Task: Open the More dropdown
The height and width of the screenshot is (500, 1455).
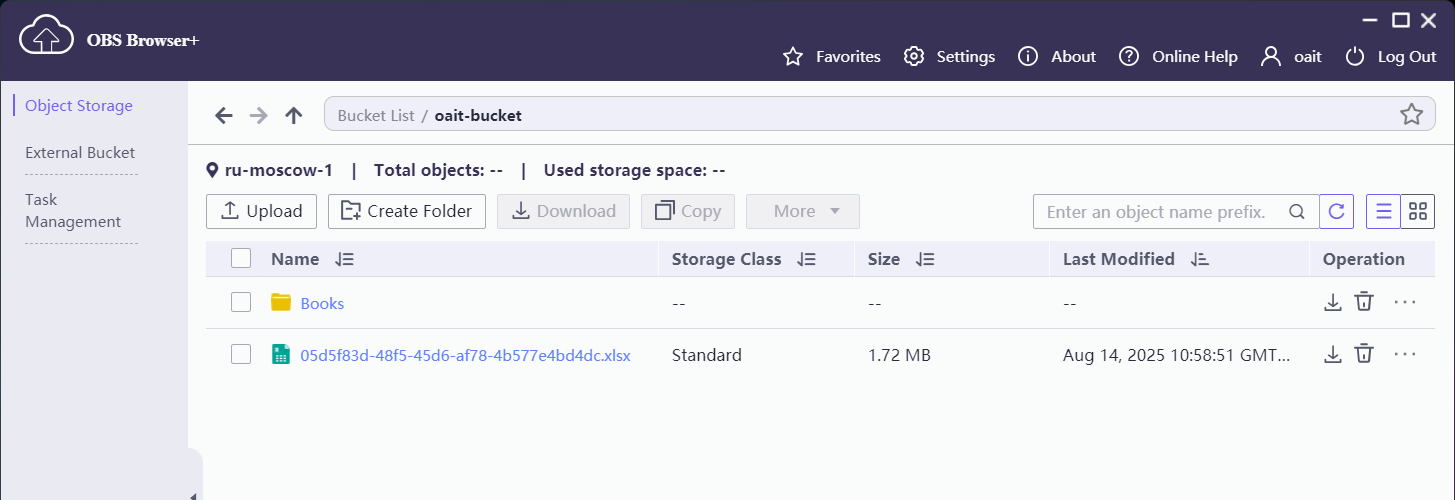Action: tap(803, 211)
